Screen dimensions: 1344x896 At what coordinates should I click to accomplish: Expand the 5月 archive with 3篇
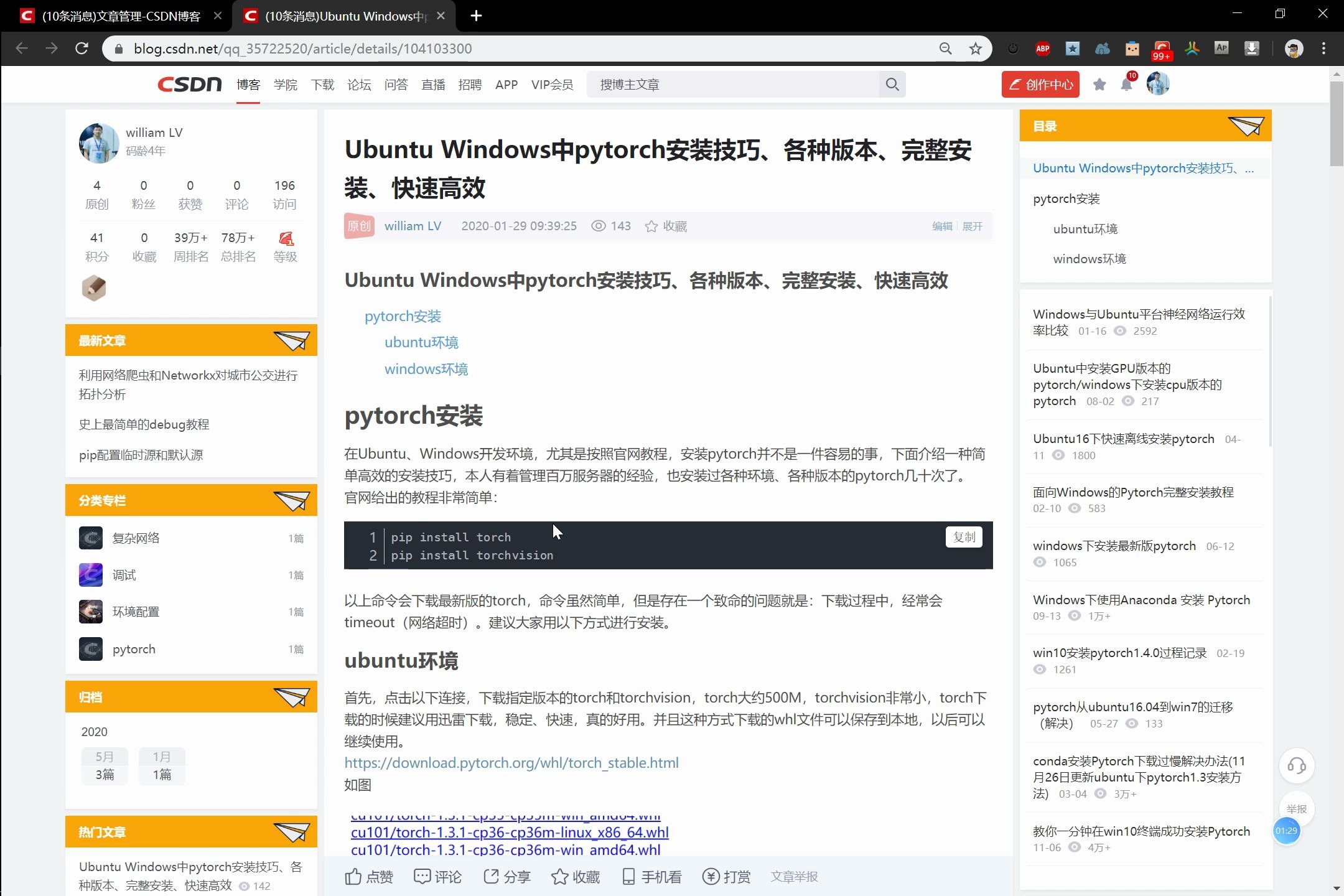105,766
